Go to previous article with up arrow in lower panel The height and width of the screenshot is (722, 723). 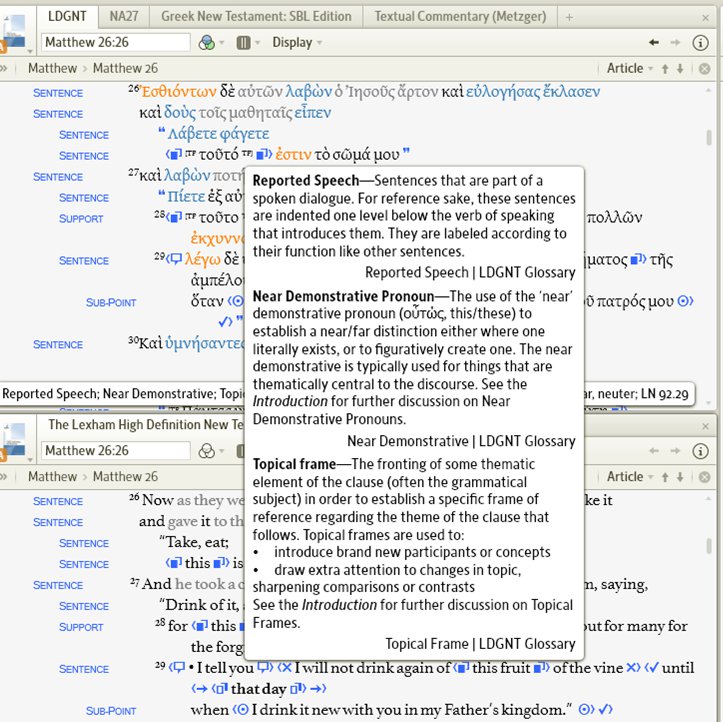pos(665,477)
